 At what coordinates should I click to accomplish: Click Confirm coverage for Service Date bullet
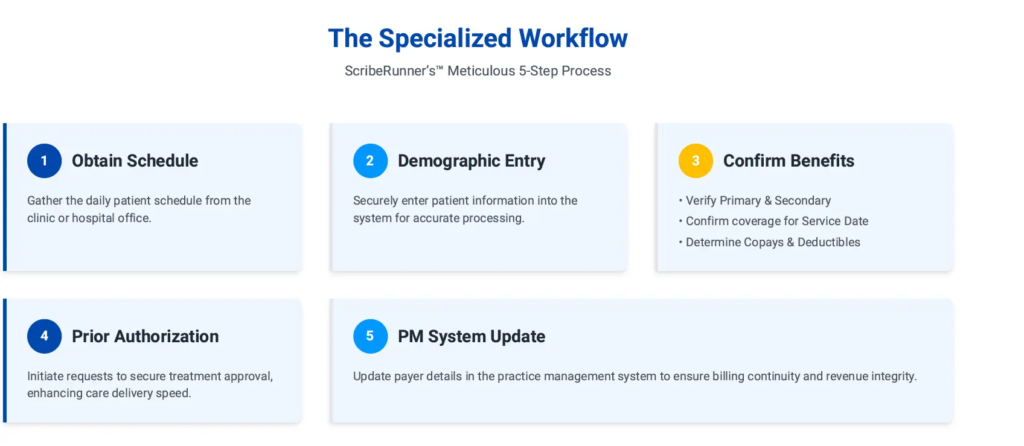pos(776,221)
